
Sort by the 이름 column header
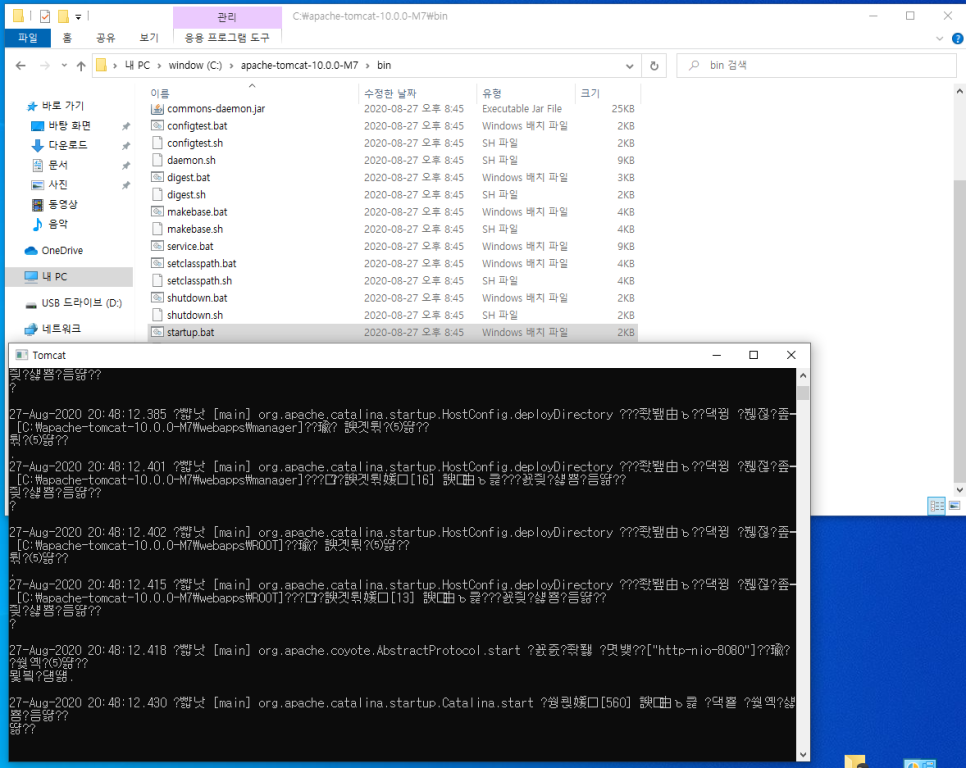[160, 93]
